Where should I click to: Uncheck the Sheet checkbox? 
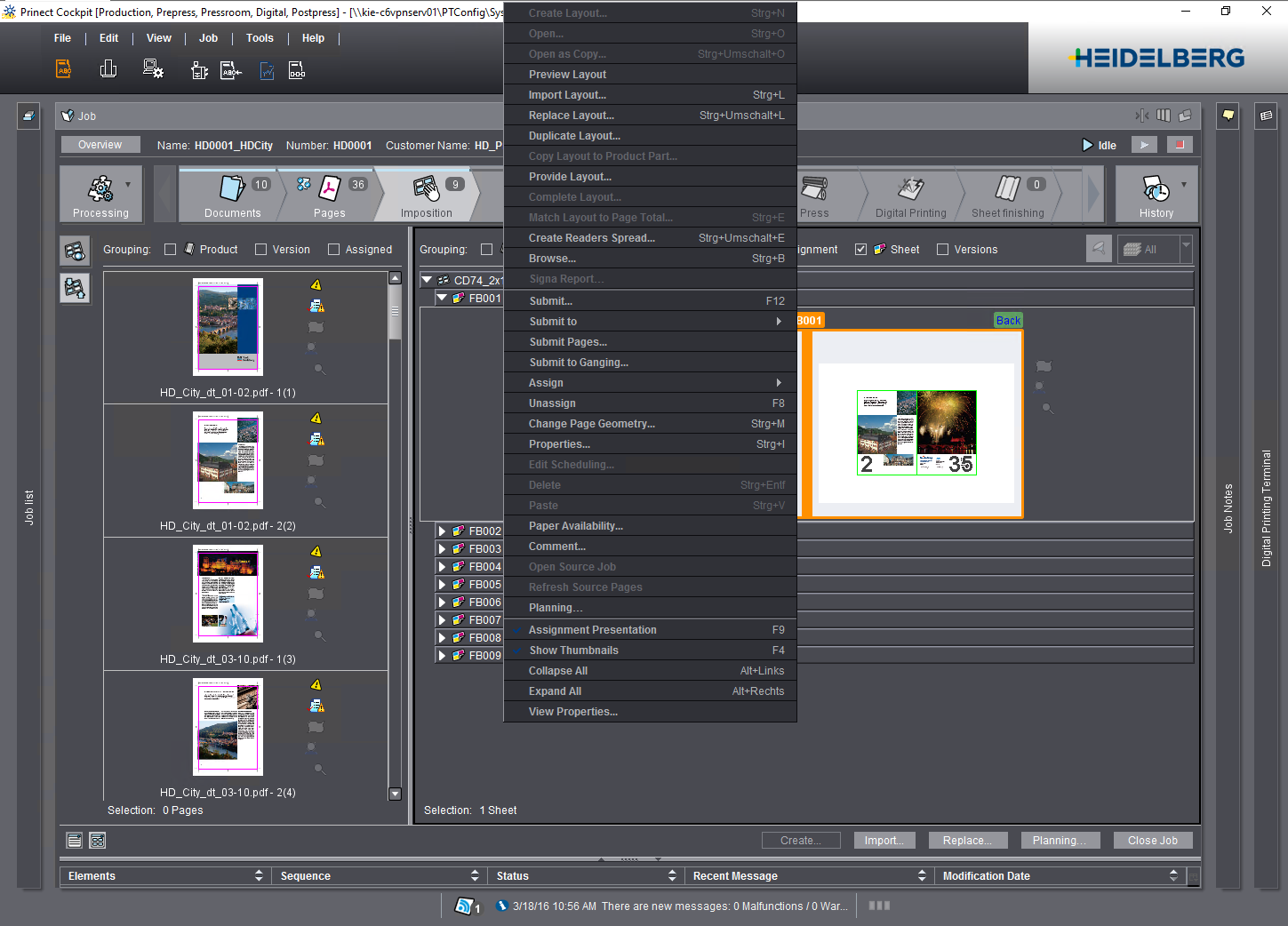click(860, 249)
